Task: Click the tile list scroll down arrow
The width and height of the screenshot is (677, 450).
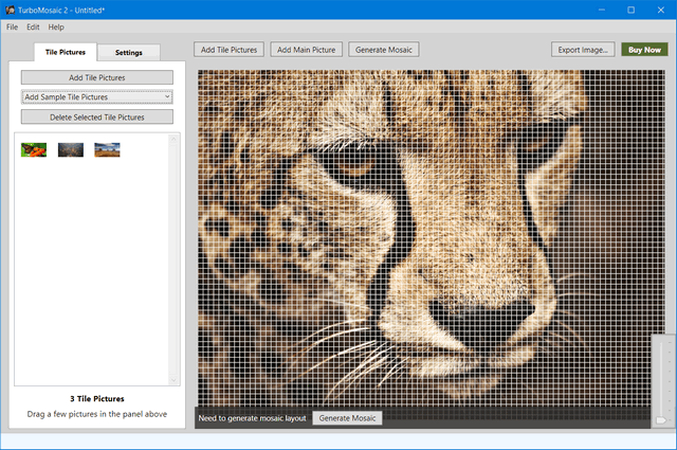Action: coord(174,380)
